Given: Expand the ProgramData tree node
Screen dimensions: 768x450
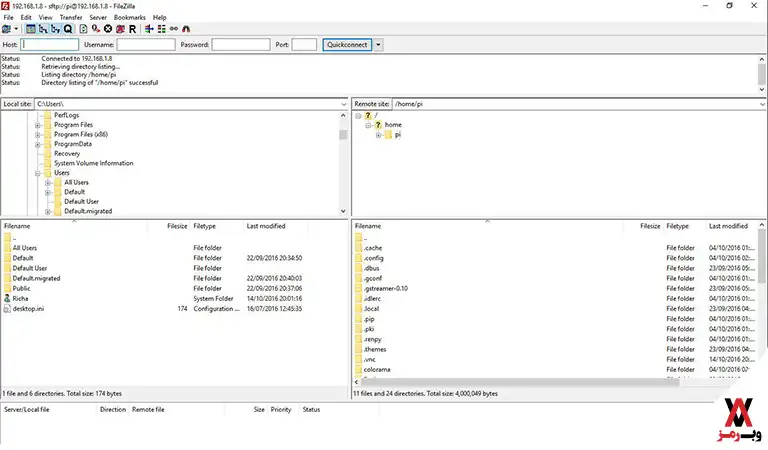Looking at the screenshot, I should click(38, 144).
